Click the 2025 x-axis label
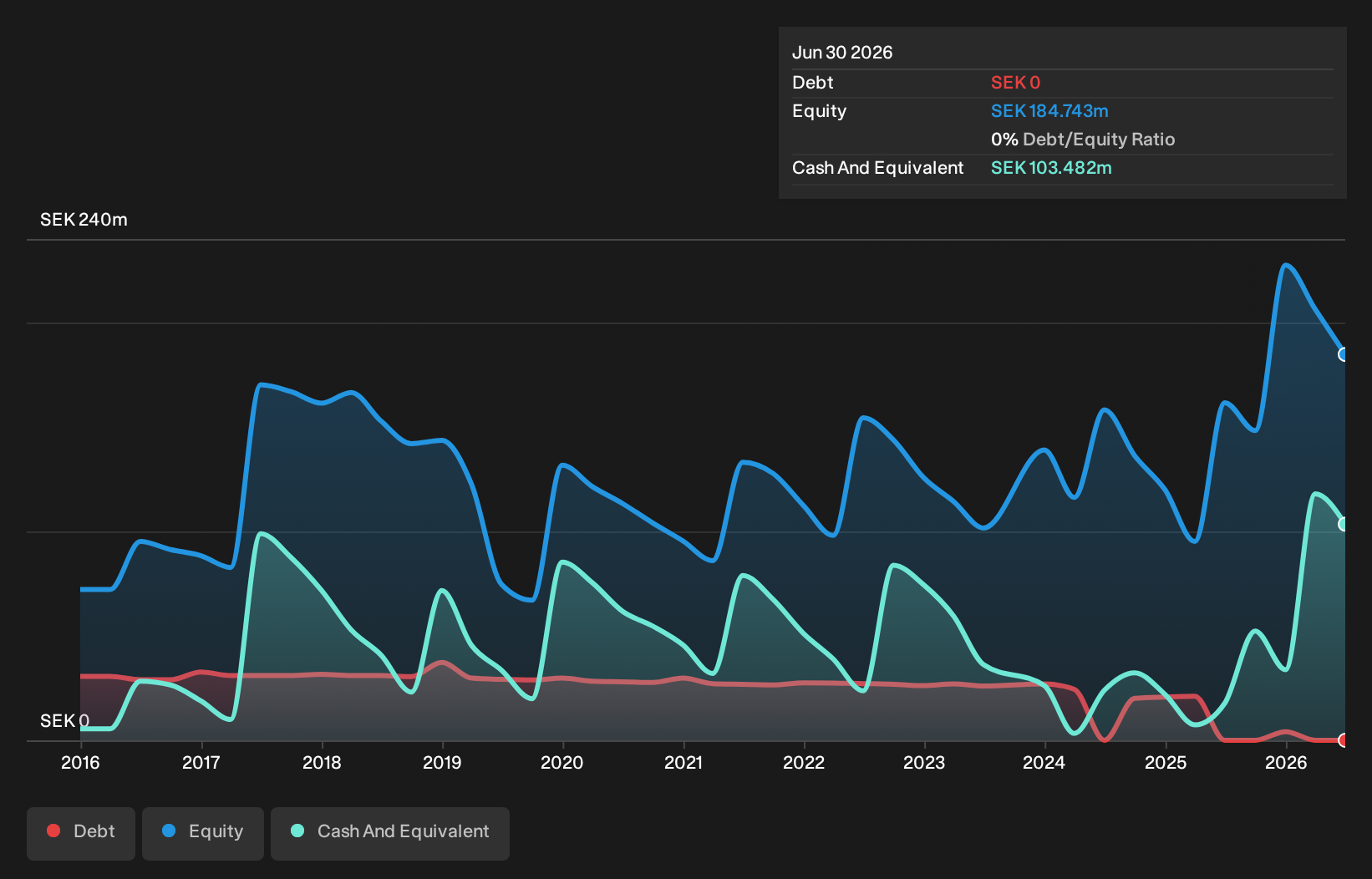 (x=1166, y=762)
